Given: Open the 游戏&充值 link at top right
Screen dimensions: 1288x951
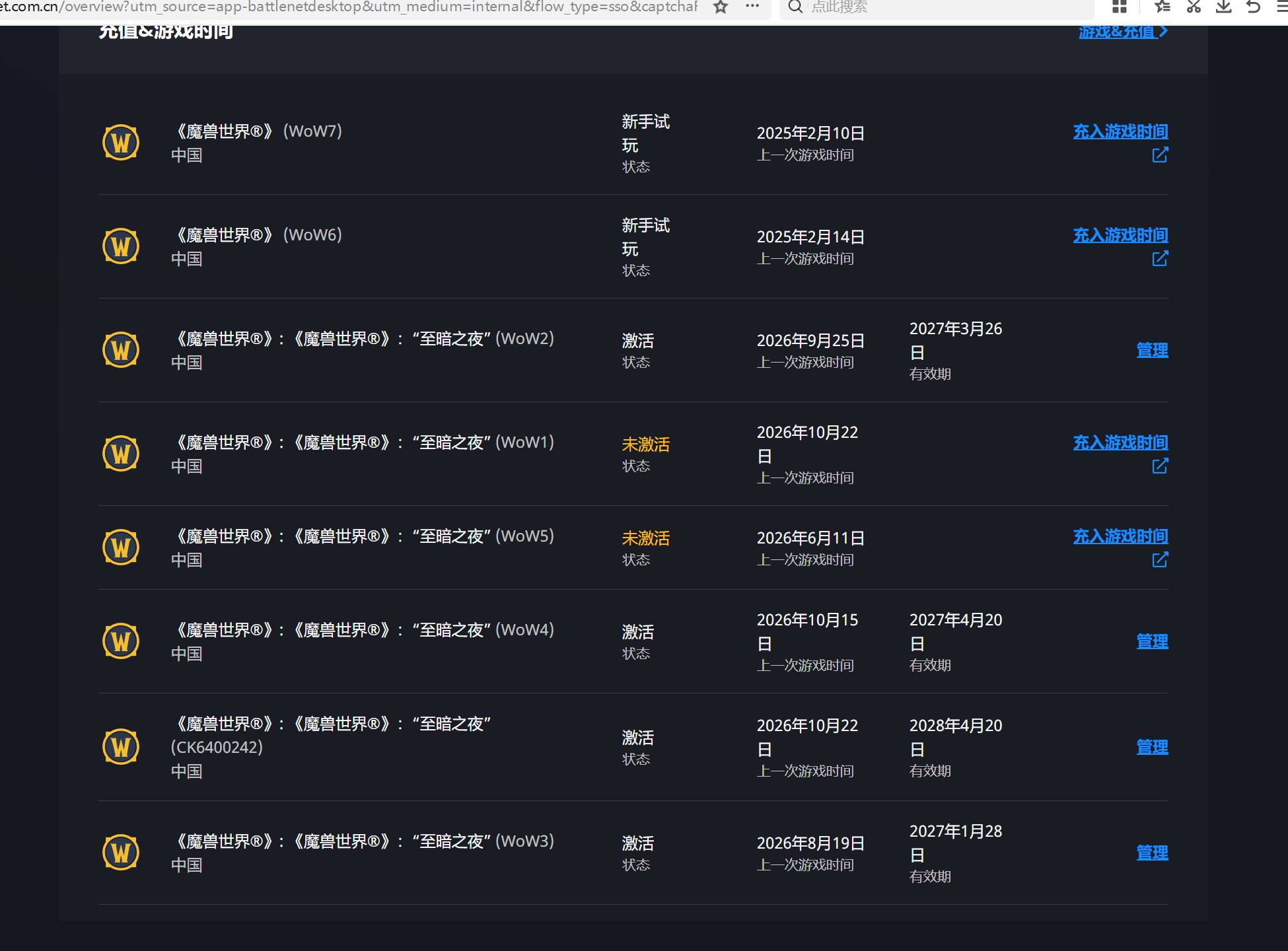Looking at the screenshot, I should click(1123, 32).
